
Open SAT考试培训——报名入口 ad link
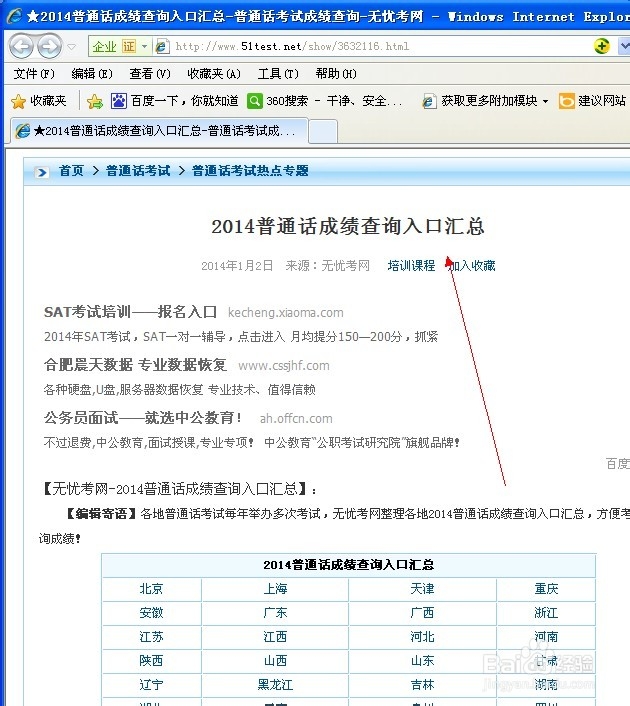[x=130, y=312]
